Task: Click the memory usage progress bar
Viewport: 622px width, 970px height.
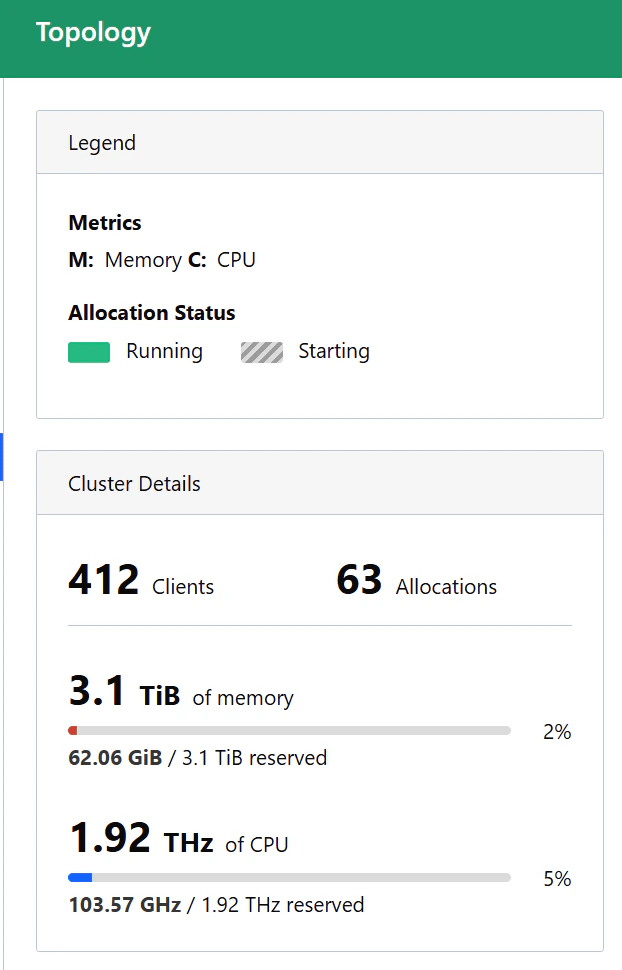Action: pyautogui.click(x=289, y=731)
